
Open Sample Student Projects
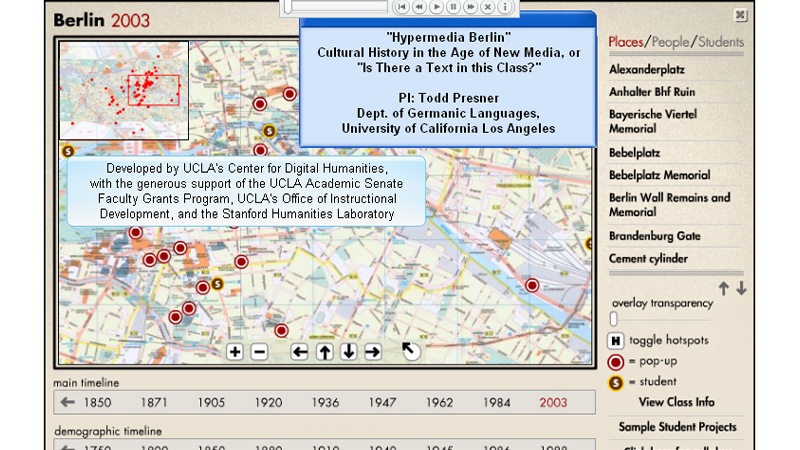tap(677, 427)
